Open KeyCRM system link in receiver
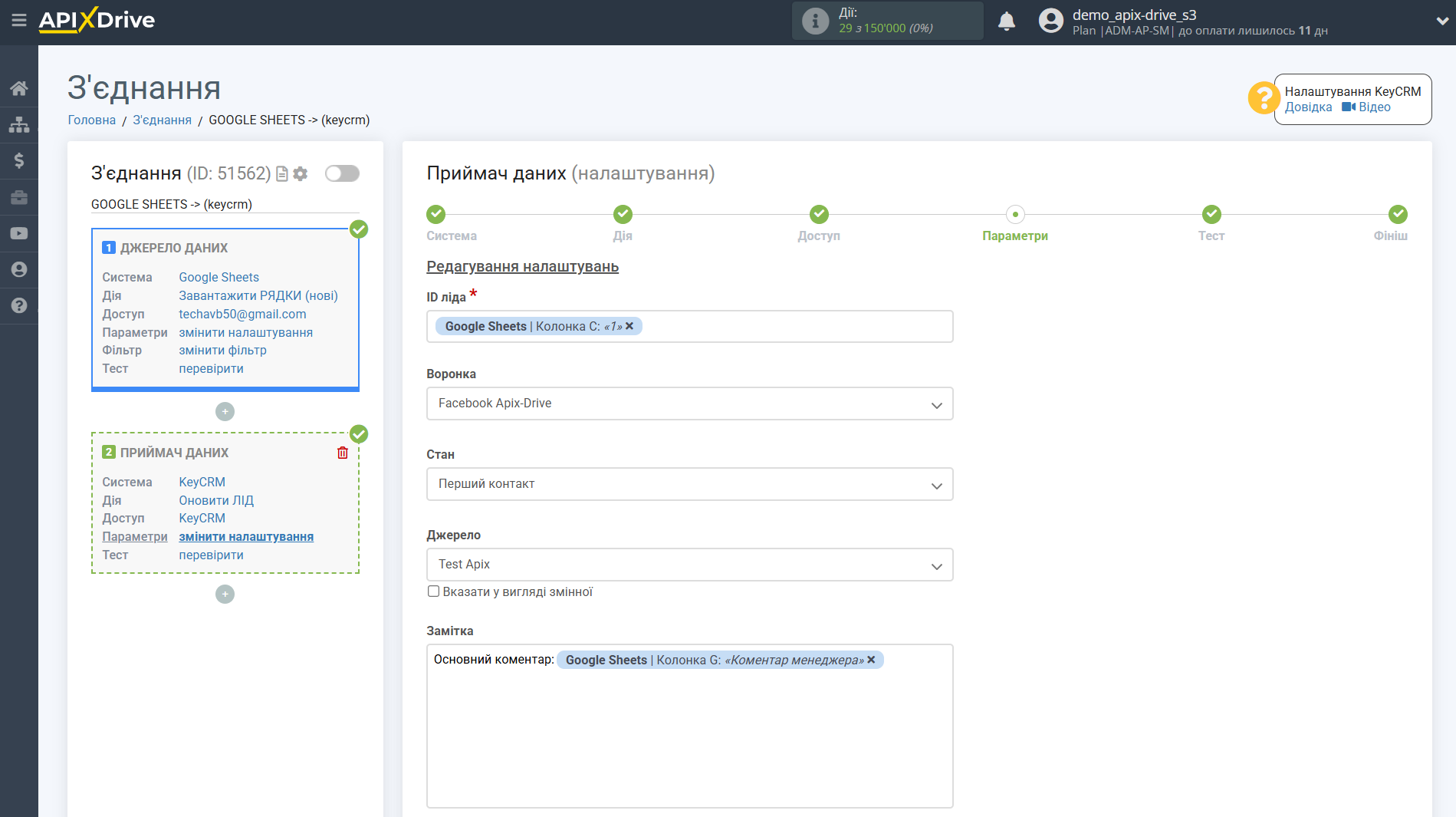The width and height of the screenshot is (1456, 817). [x=202, y=482]
